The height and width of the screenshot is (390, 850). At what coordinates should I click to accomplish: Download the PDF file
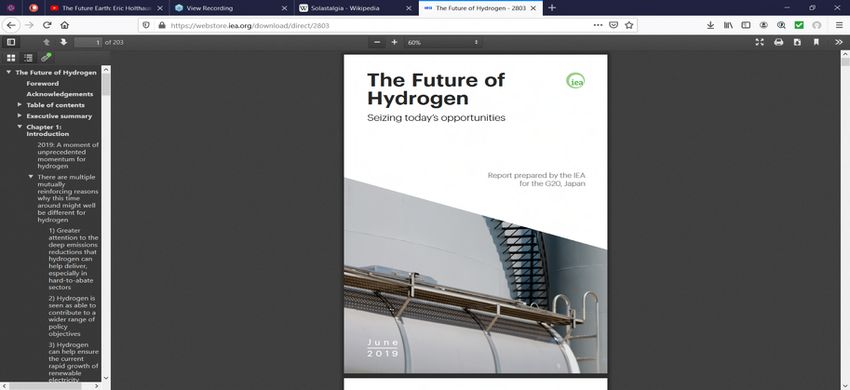797,42
